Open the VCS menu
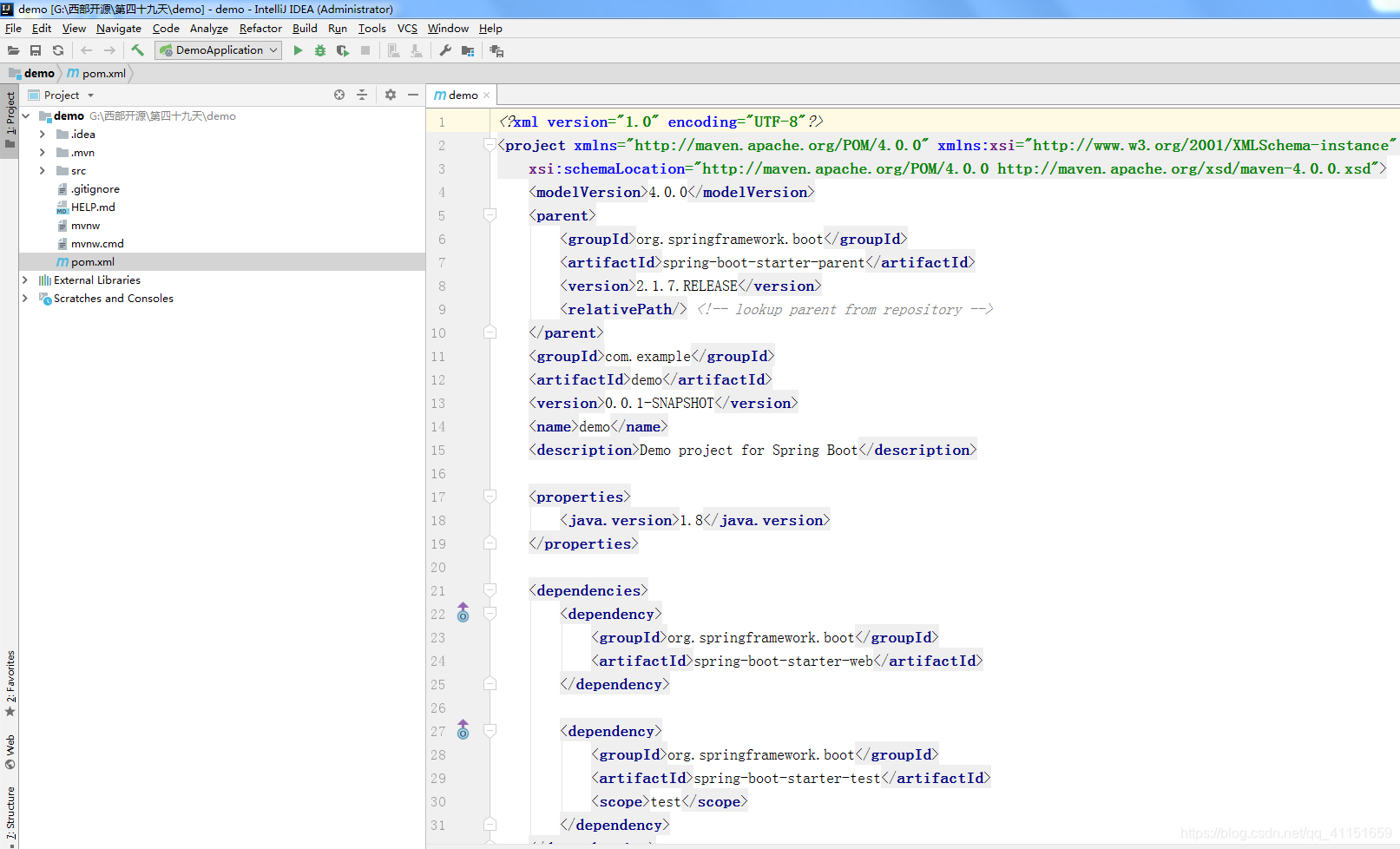This screenshot has width=1400, height=849. coord(407,28)
